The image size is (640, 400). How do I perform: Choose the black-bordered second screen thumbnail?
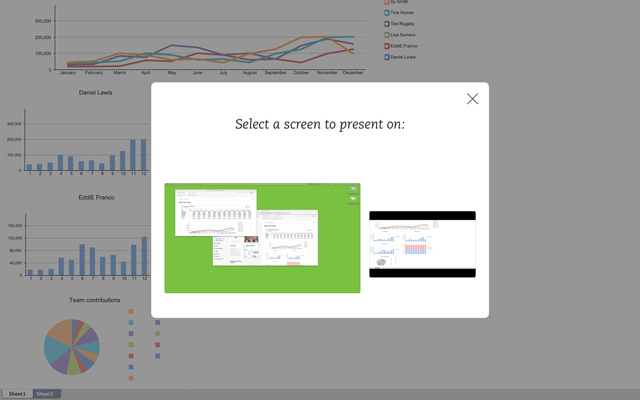pyautogui.click(x=422, y=244)
